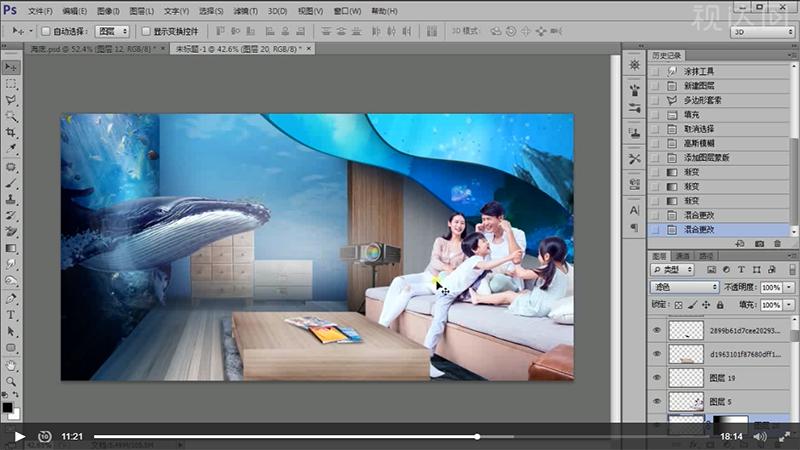
Task: Go back to 多边形套索 history state
Action: coord(703,100)
